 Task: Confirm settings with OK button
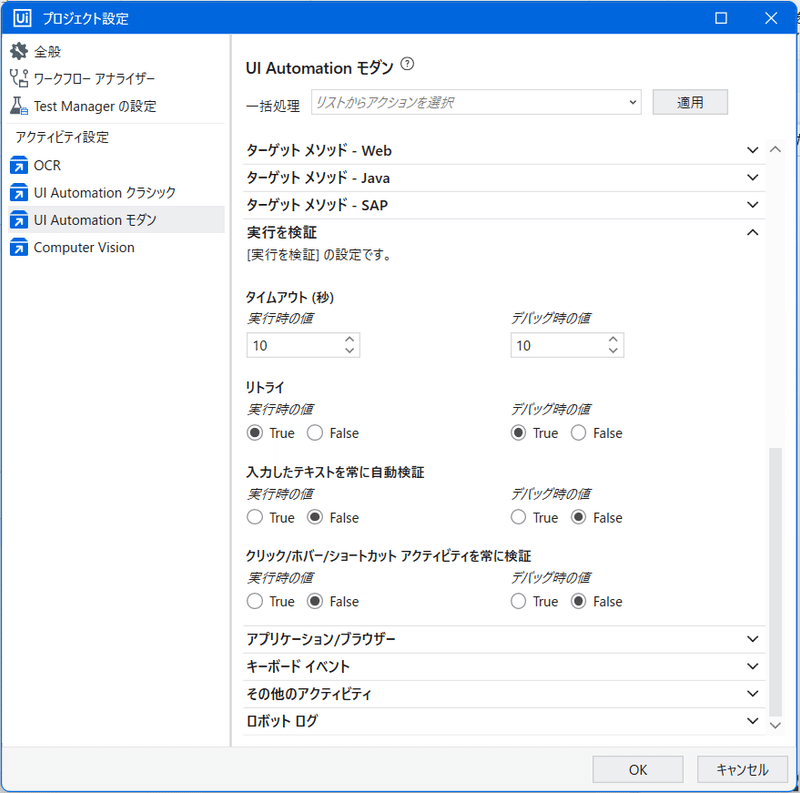(x=638, y=769)
